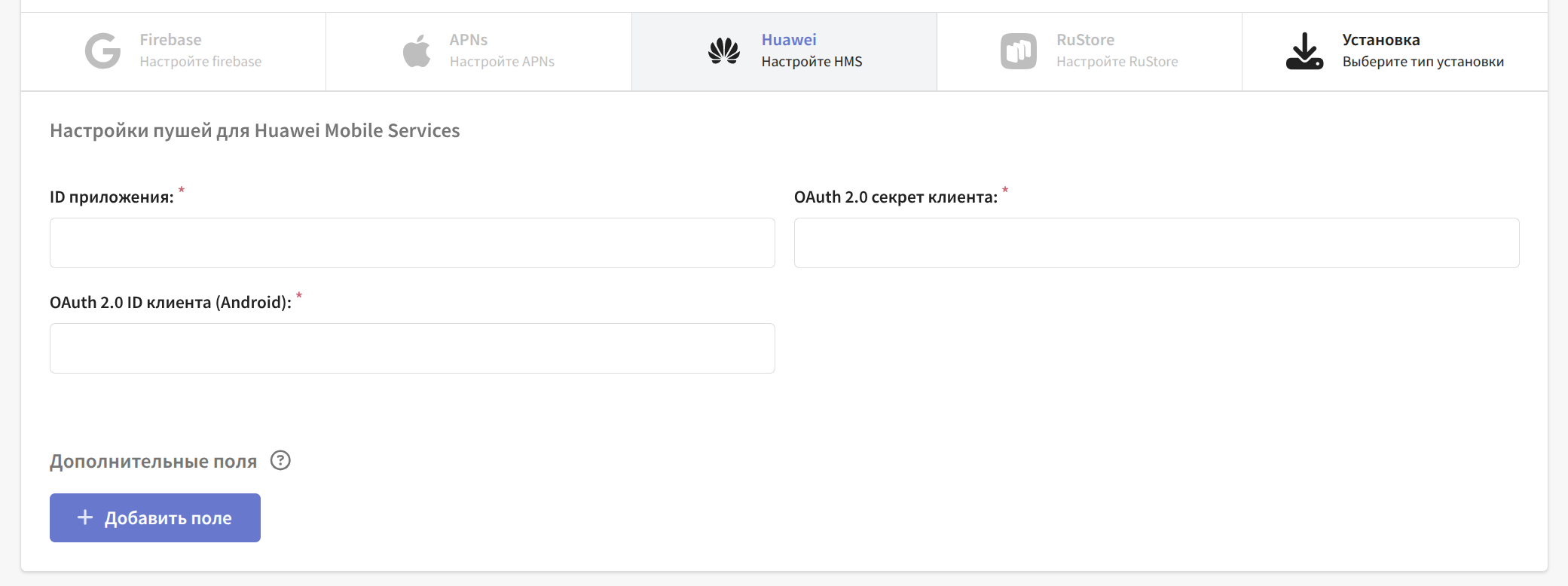Click the RuStore logo icon
The image size is (1568, 586).
click(1018, 51)
